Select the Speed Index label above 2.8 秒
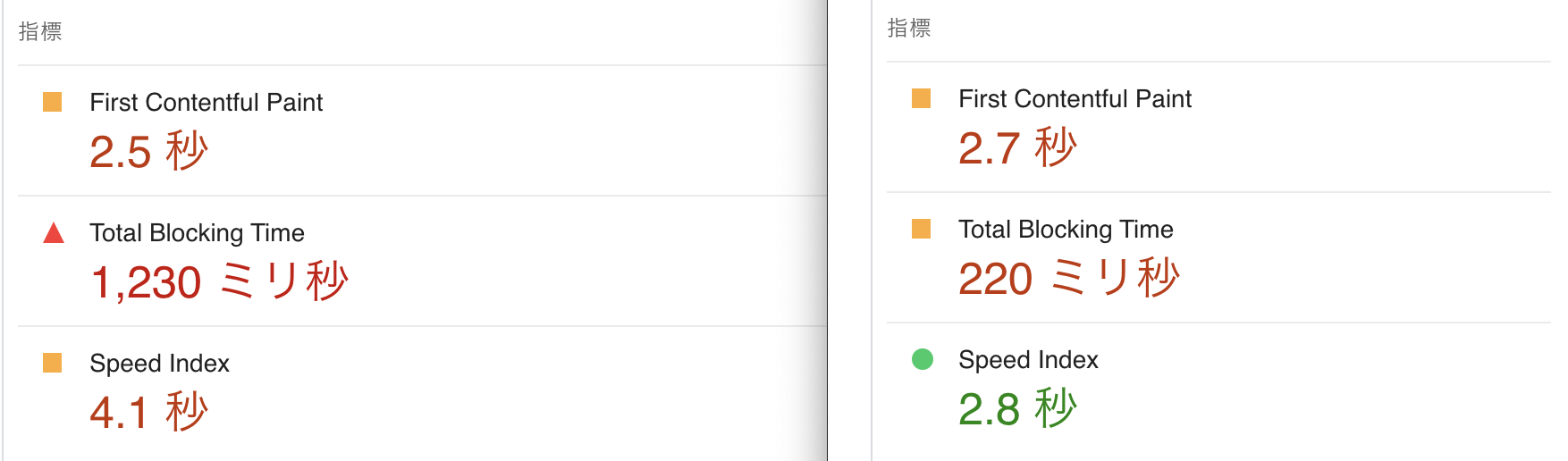1568x461 pixels. pos(1028,360)
